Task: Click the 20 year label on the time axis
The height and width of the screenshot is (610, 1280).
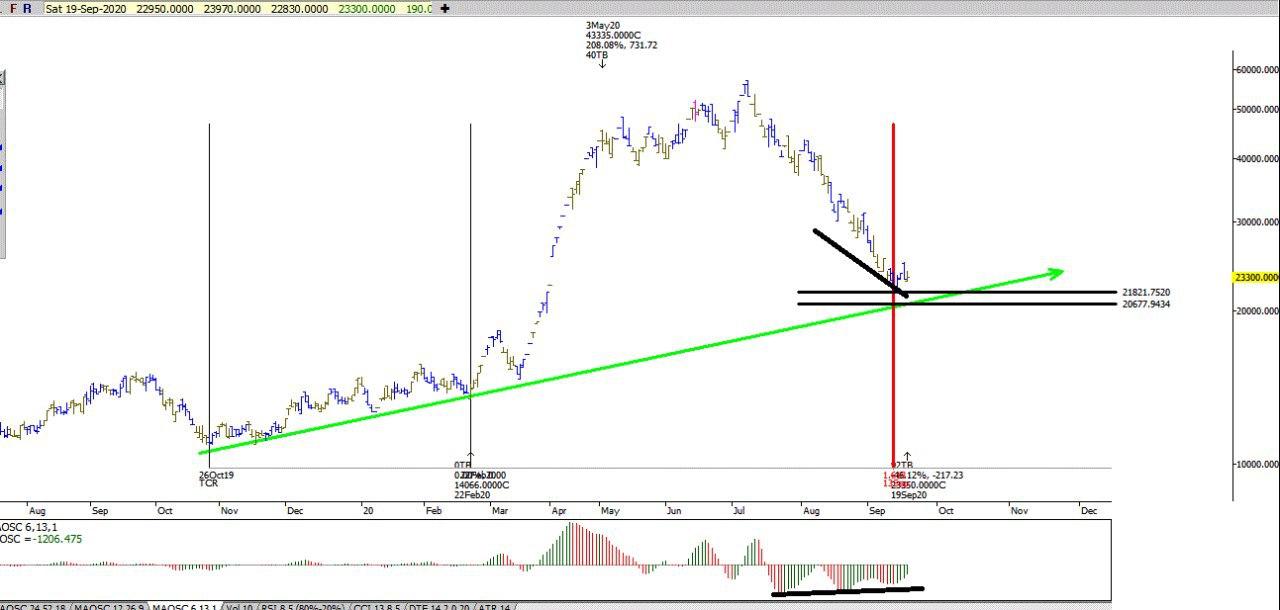Action: (x=368, y=510)
